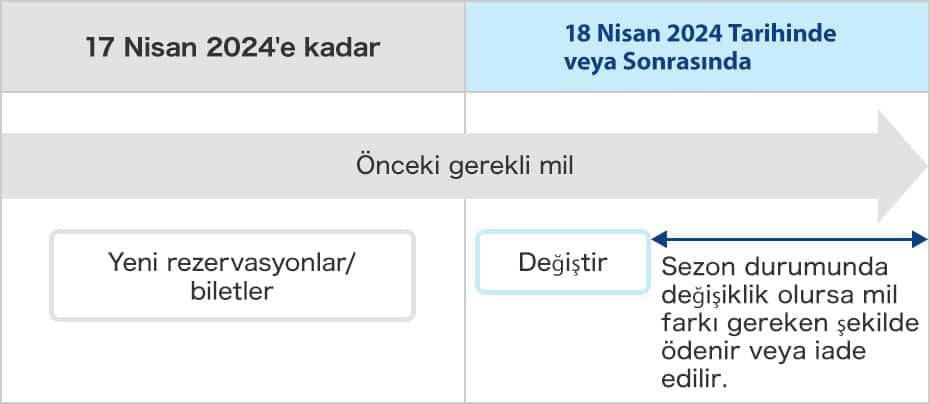Click the "Yeni rezervasyonlar/" text line
930x404 pixels.
pyautogui.click(x=232, y=262)
